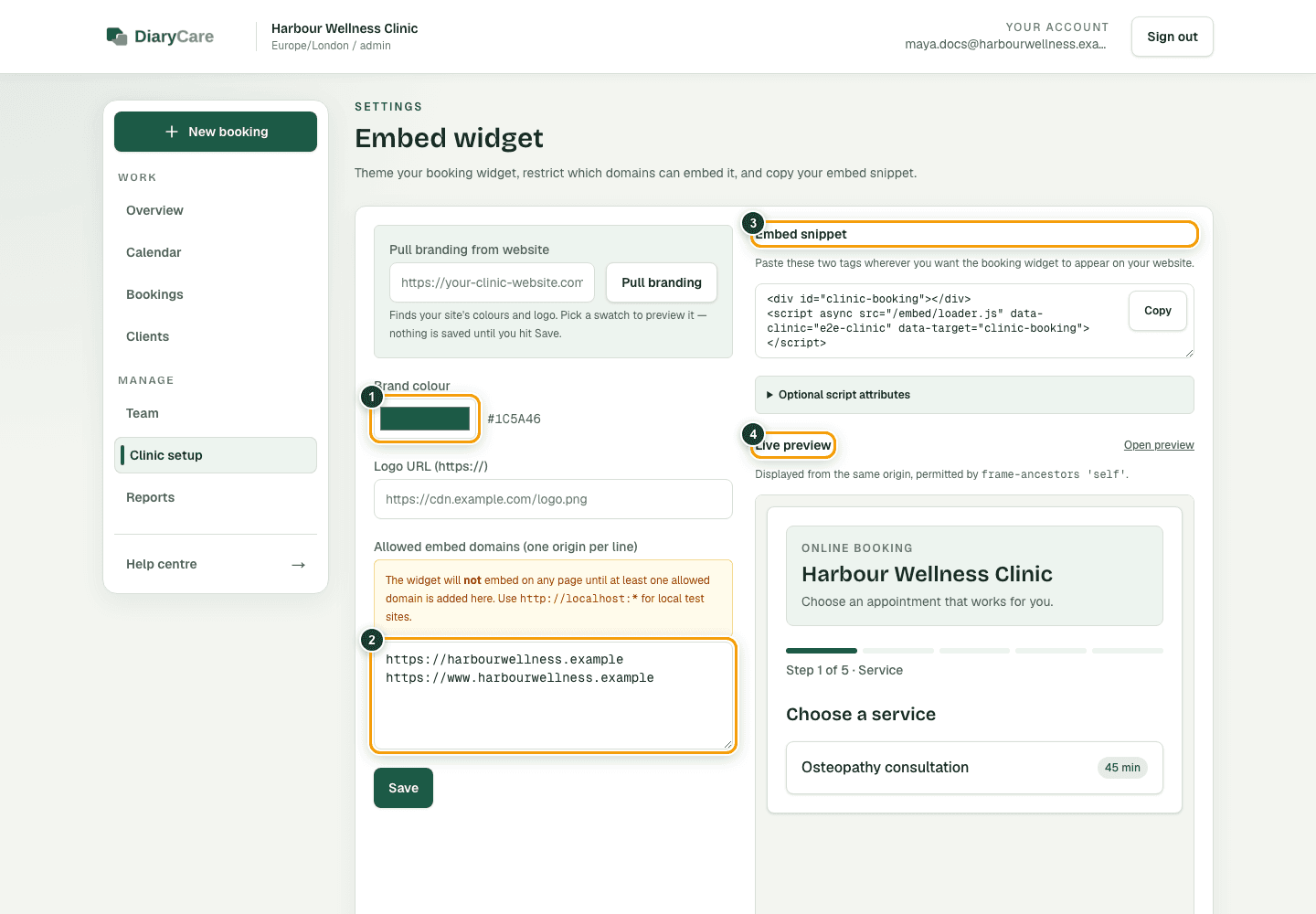Focus the clinic website URL field

(x=492, y=282)
